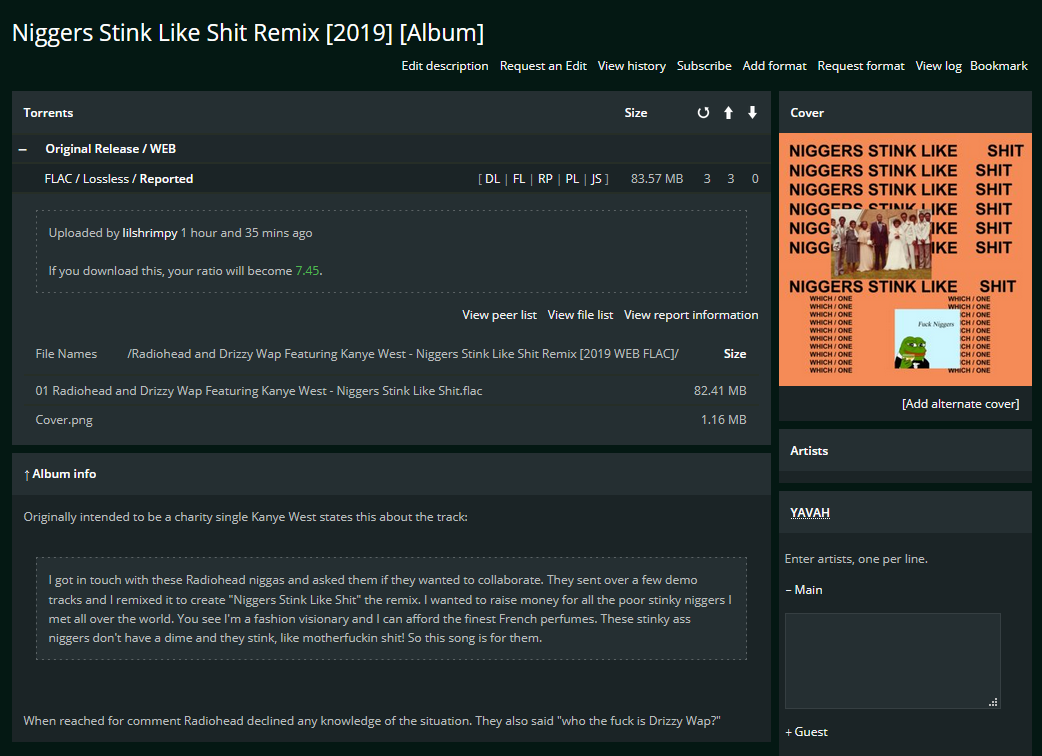
Task: Click the 82.41 MB file size
Action: click(720, 391)
